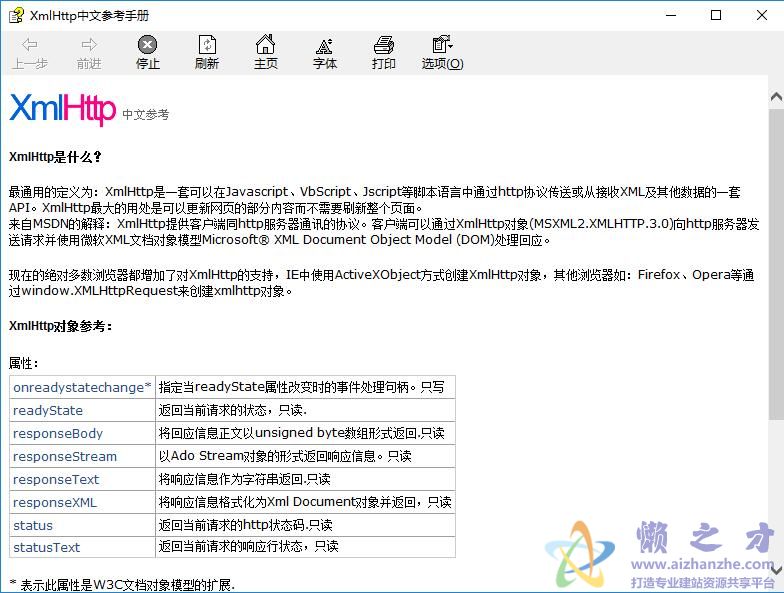Open the responseText property link

(56, 480)
